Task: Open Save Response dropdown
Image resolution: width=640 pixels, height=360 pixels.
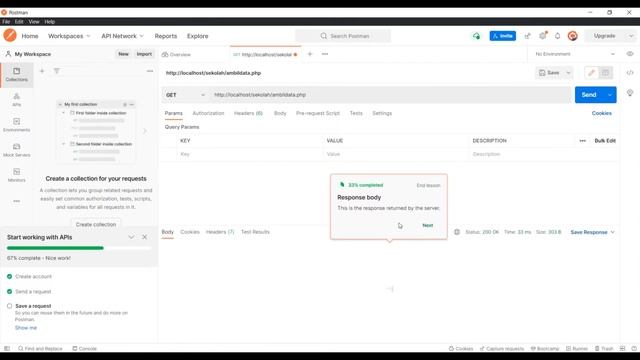Action: [592, 232]
